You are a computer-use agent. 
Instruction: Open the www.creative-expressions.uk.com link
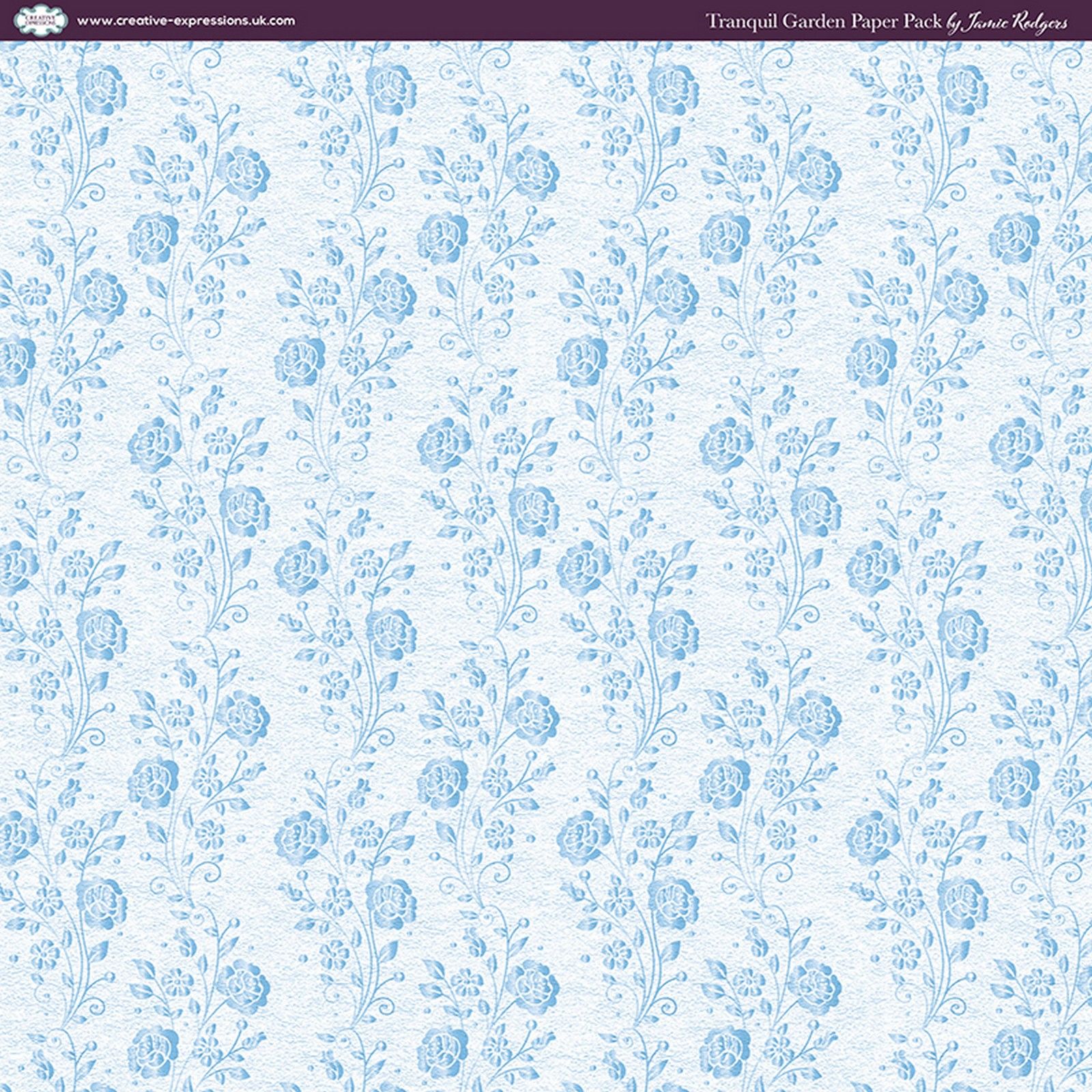click(x=186, y=20)
